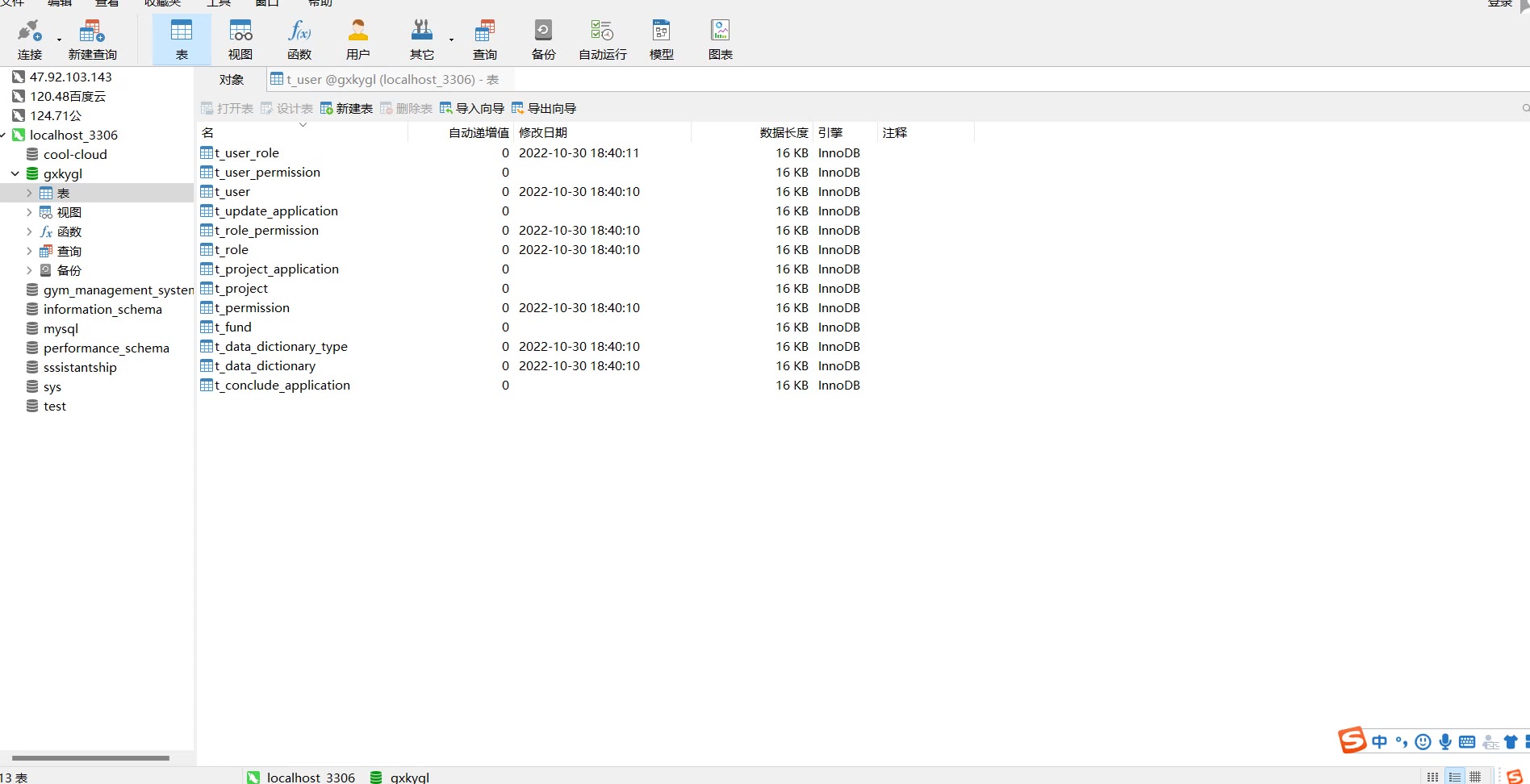The image size is (1530, 784).
Task: Click the 新建表 button
Action: point(346,109)
